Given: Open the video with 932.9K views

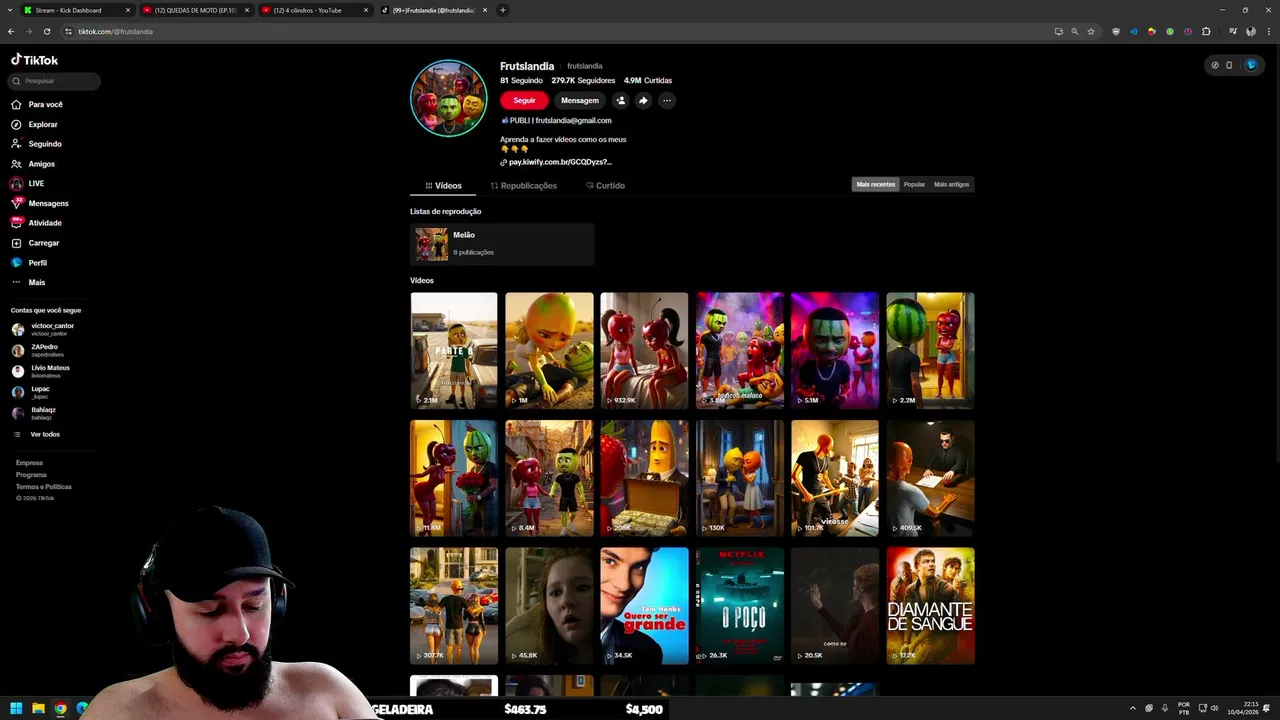Looking at the screenshot, I should (x=644, y=350).
